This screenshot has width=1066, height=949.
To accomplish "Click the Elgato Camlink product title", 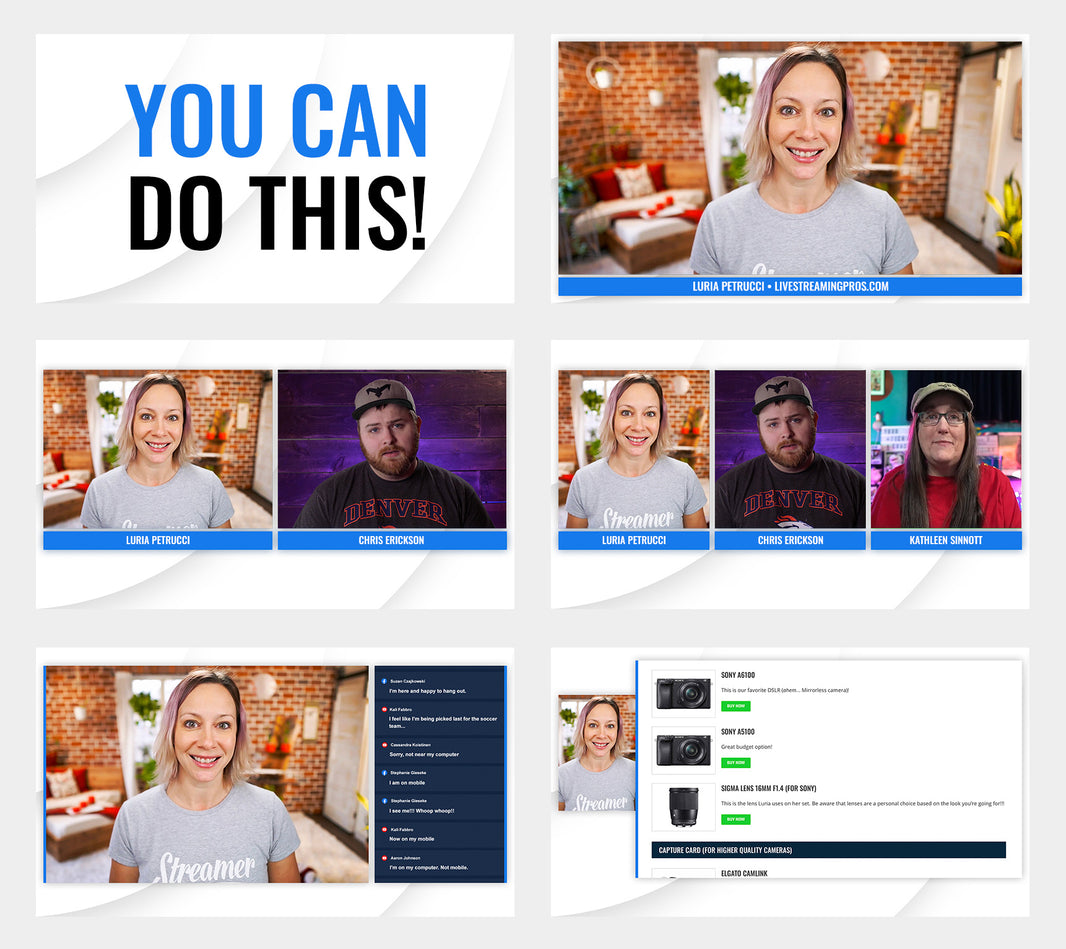I will point(745,873).
